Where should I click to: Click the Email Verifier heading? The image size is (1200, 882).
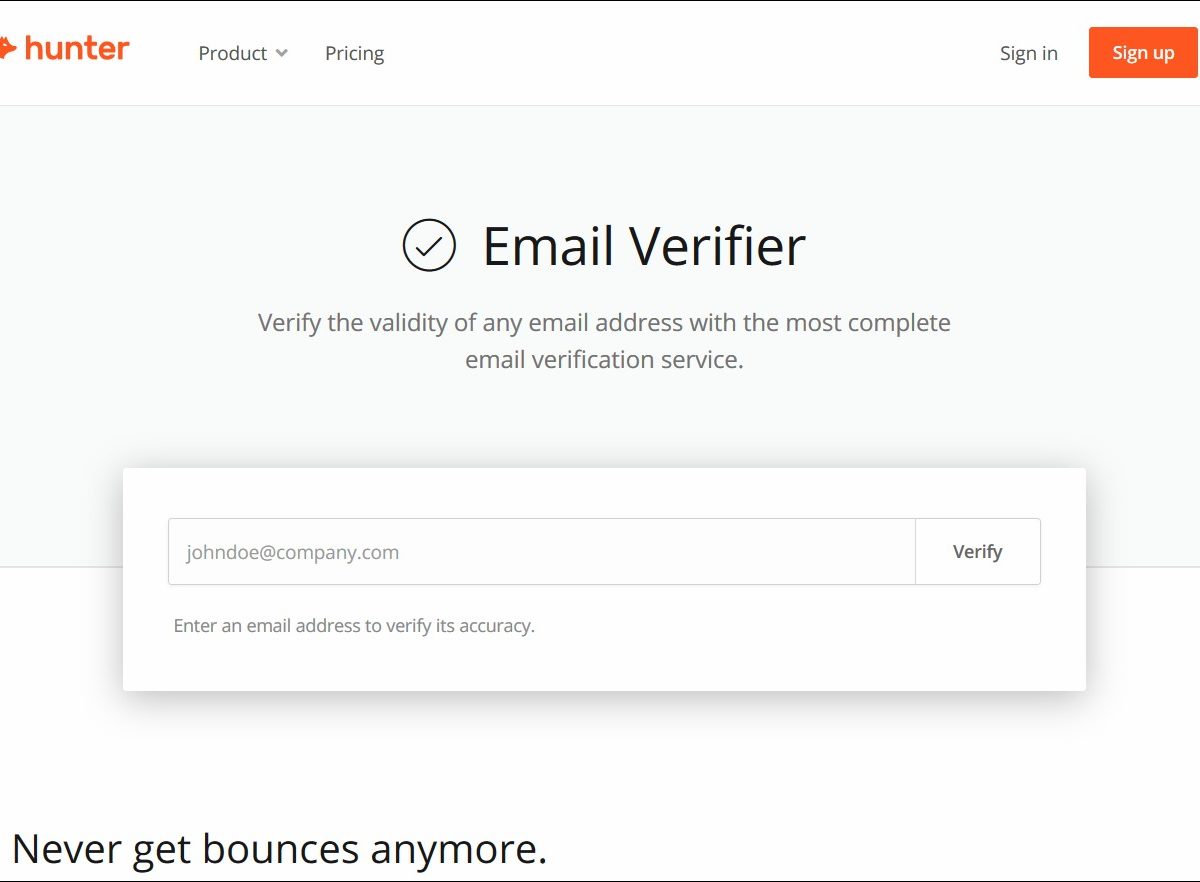click(643, 246)
